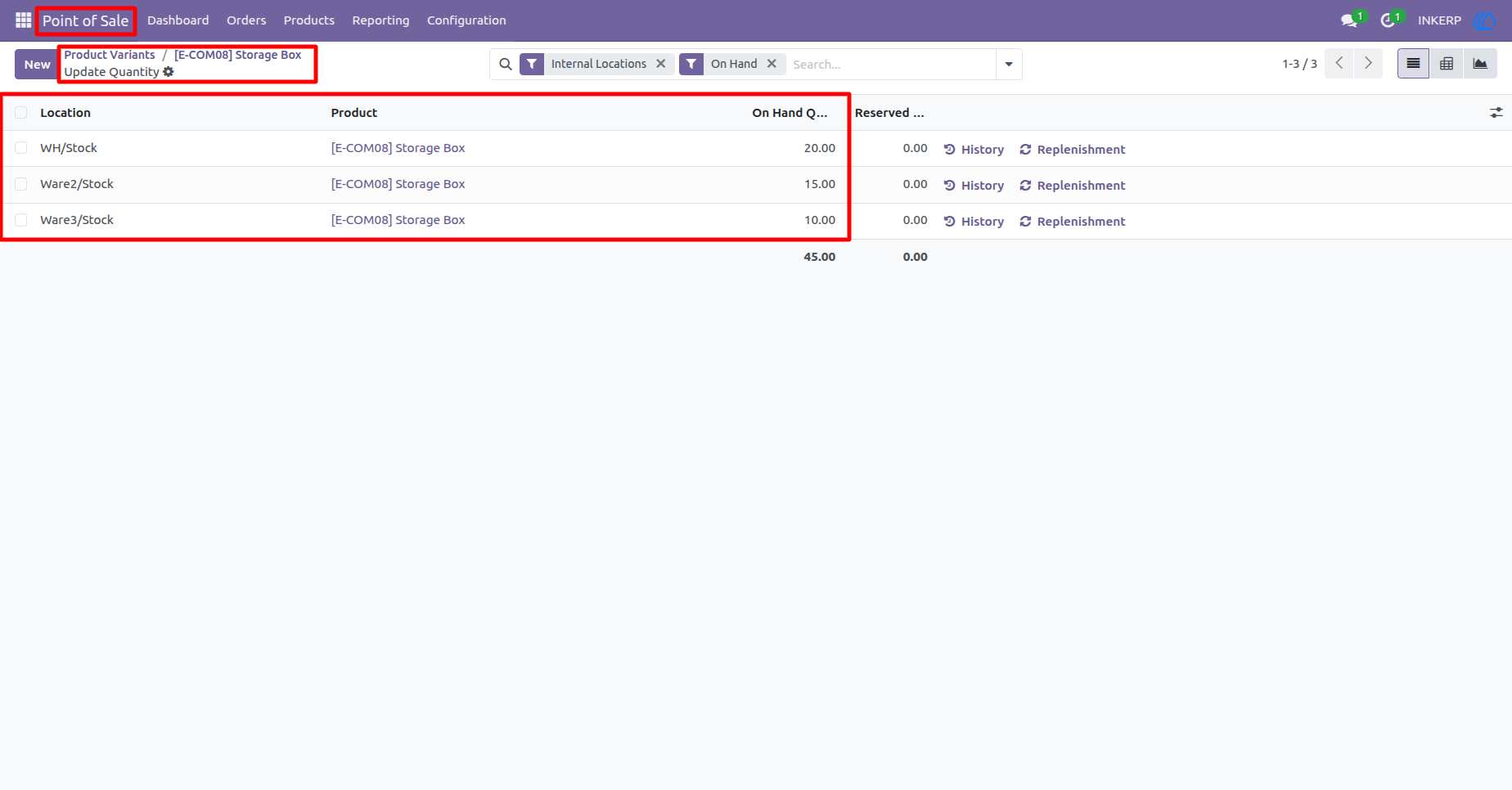Screen dimensions: 1512x790
Task: Remove the On Hand filter
Action: tap(772, 64)
